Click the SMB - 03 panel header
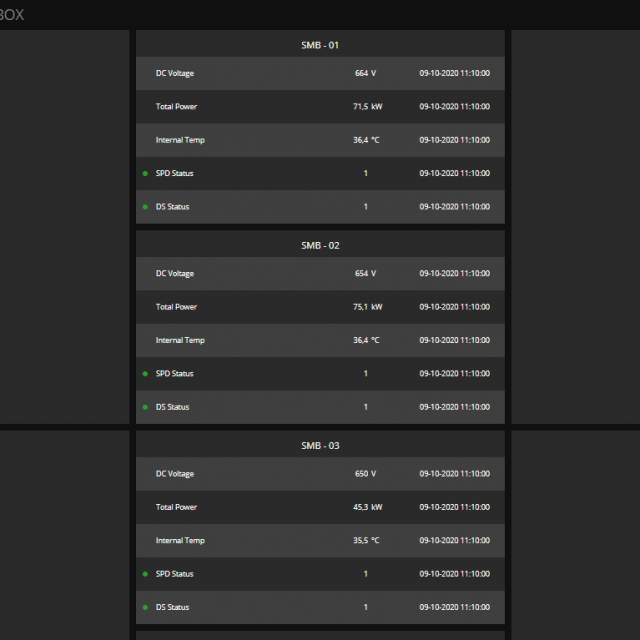This screenshot has height=640, width=640. click(x=320, y=445)
